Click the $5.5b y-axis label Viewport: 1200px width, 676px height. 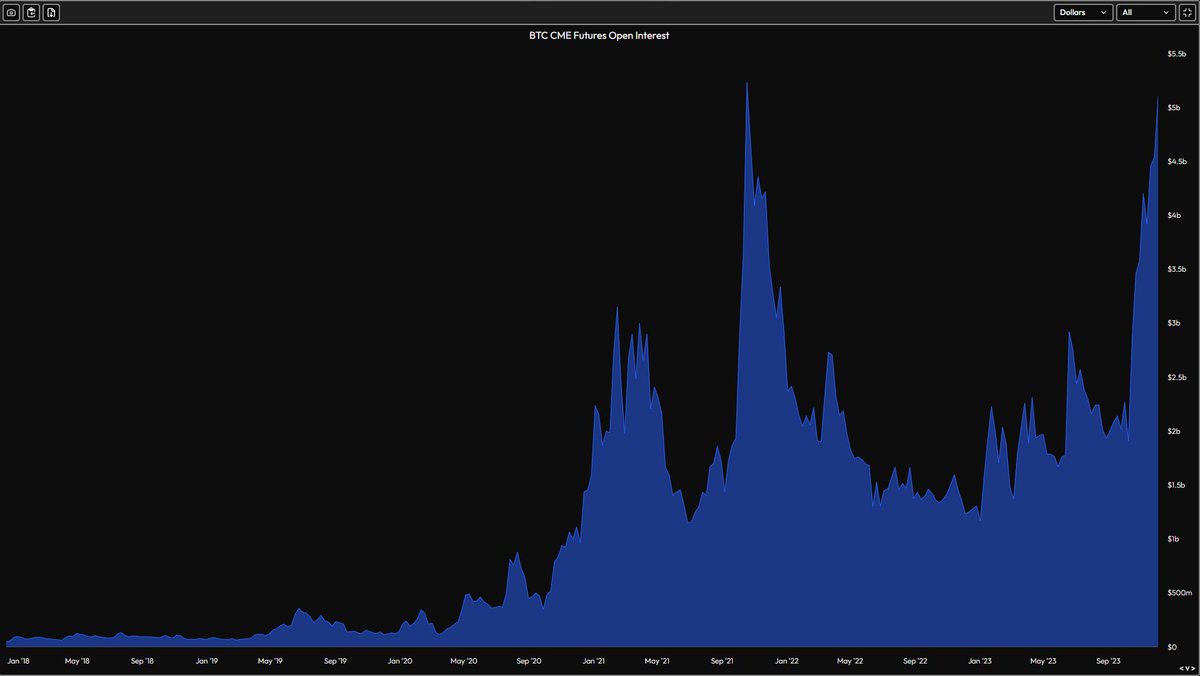tap(1177, 53)
